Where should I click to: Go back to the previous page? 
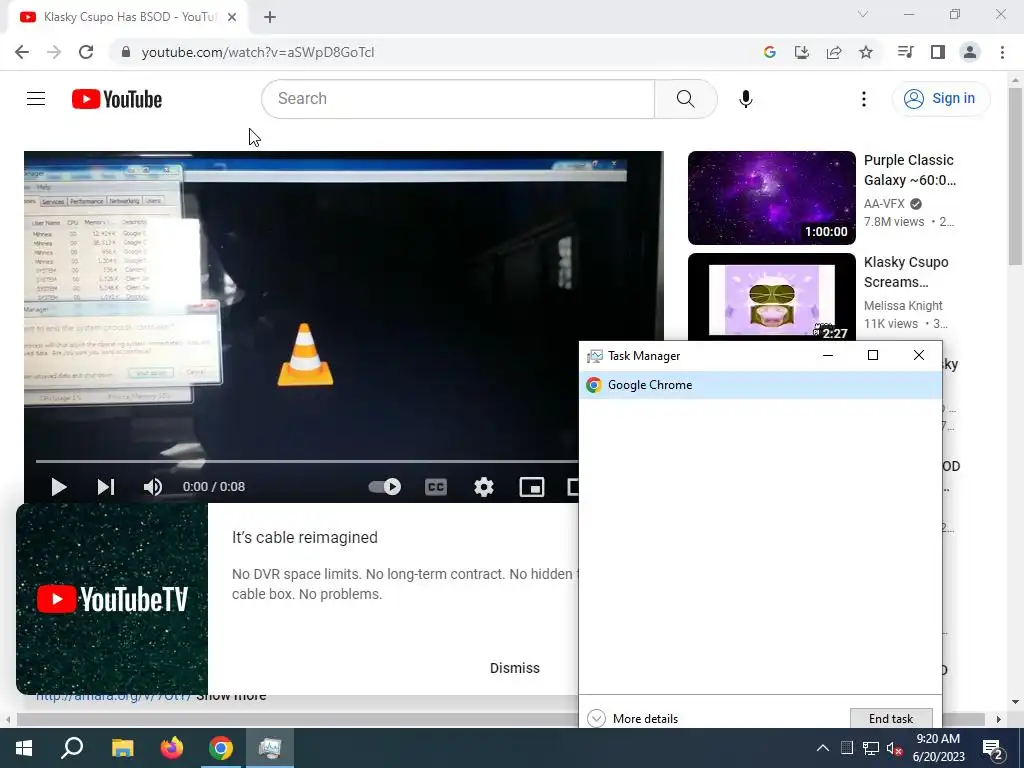(22, 52)
